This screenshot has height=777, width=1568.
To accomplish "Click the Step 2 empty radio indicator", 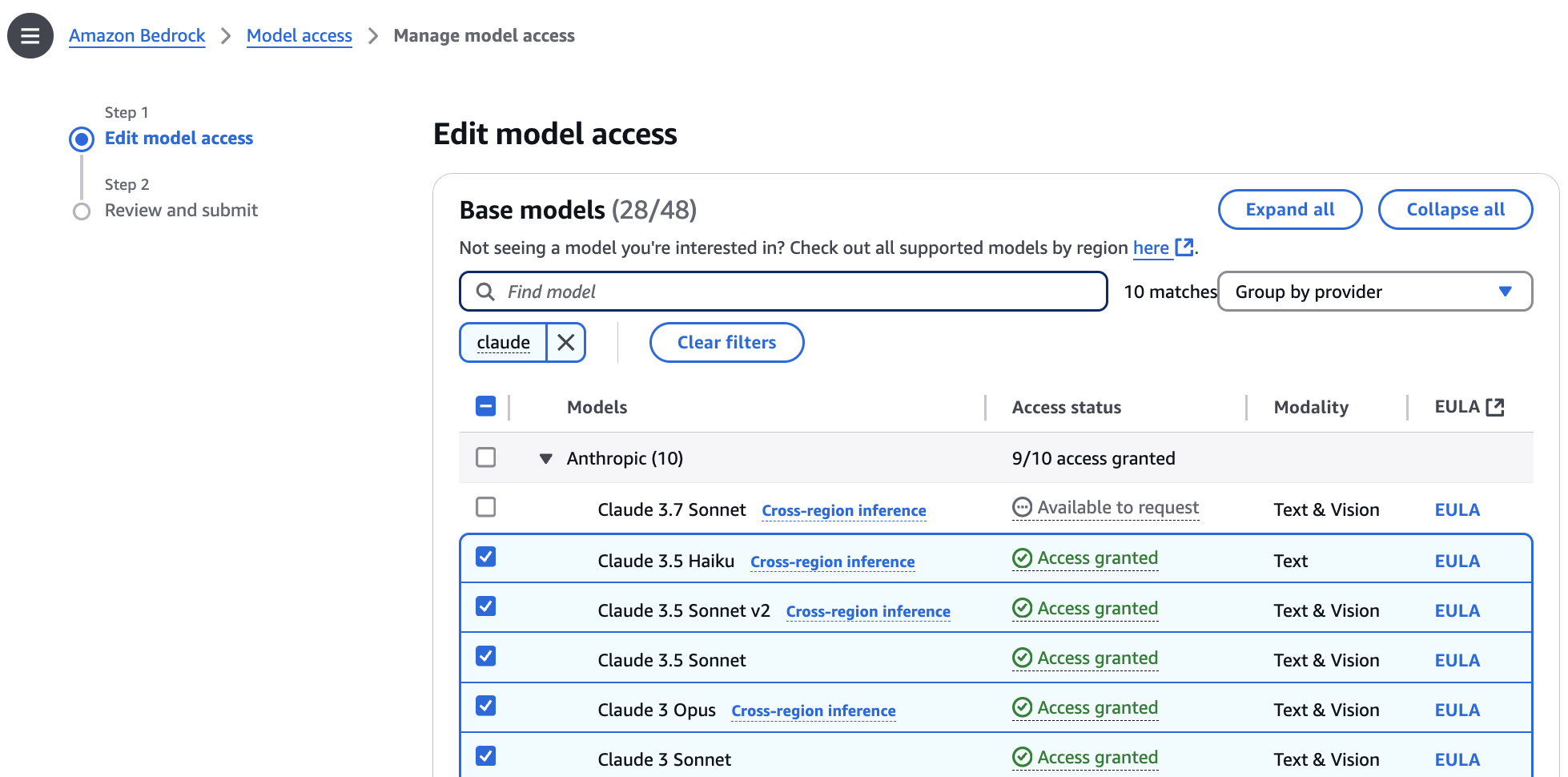I will 82,211.
